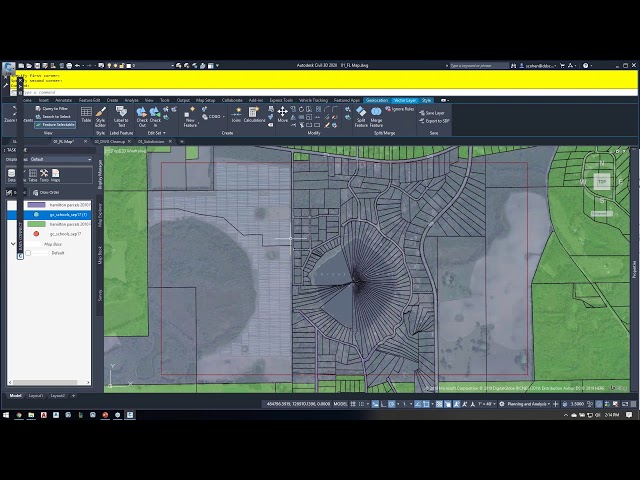Open the Tools icon in Task Pane
The image size is (640, 480).
pos(44,175)
